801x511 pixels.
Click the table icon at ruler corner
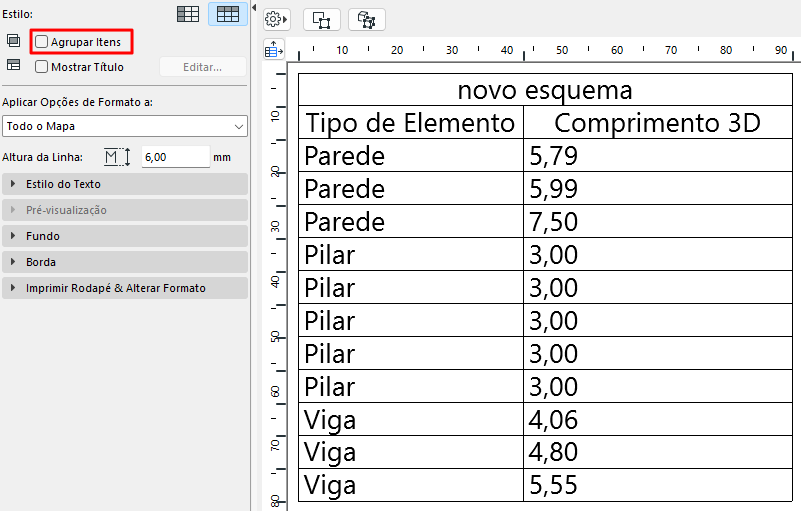[x=274, y=48]
